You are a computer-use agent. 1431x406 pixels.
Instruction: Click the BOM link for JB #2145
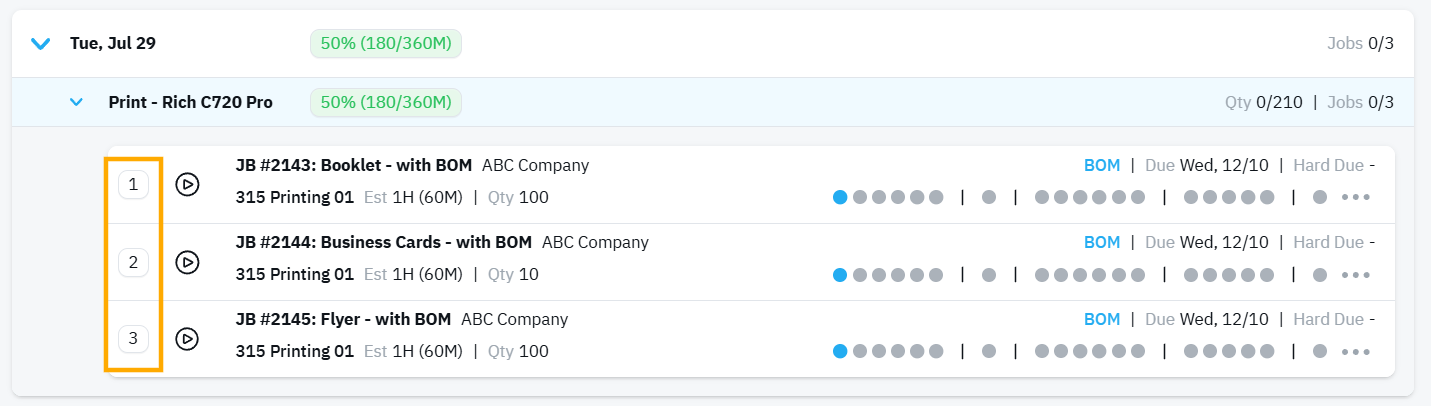coord(1102,319)
